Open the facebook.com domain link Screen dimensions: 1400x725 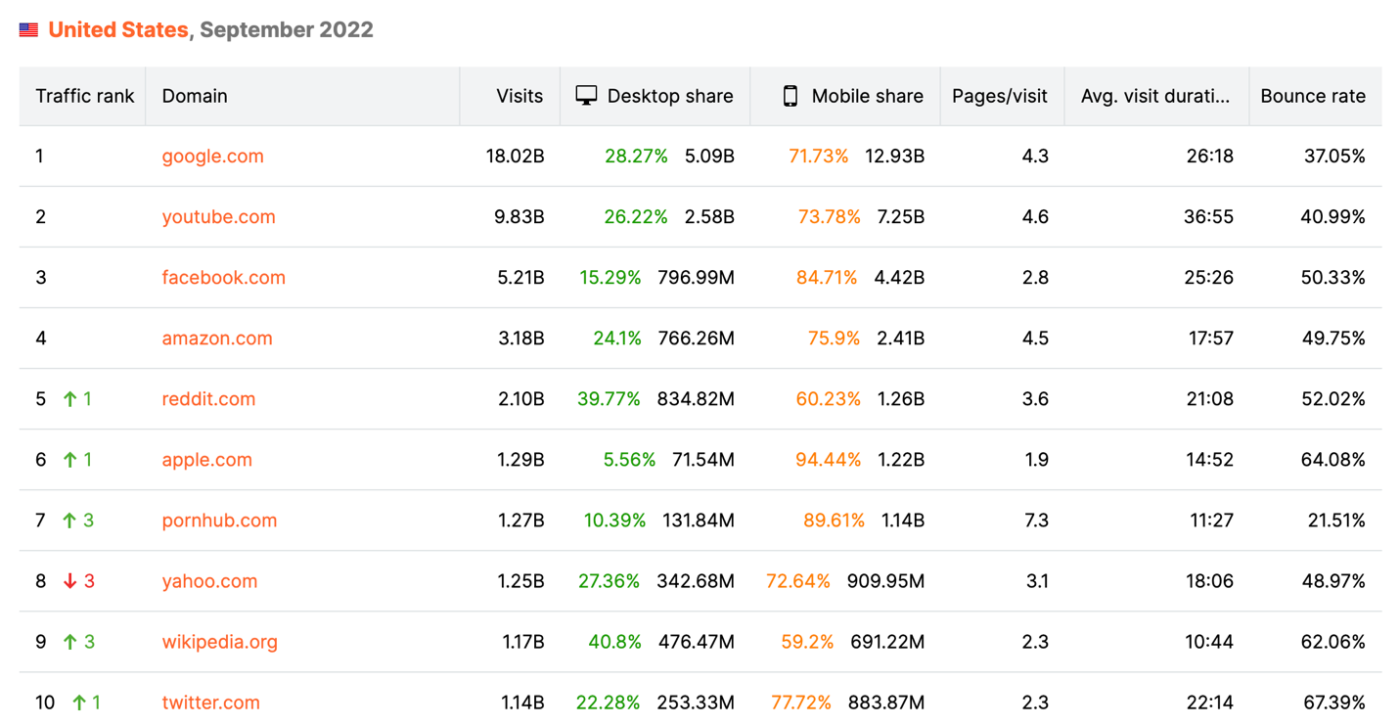click(x=223, y=278)
